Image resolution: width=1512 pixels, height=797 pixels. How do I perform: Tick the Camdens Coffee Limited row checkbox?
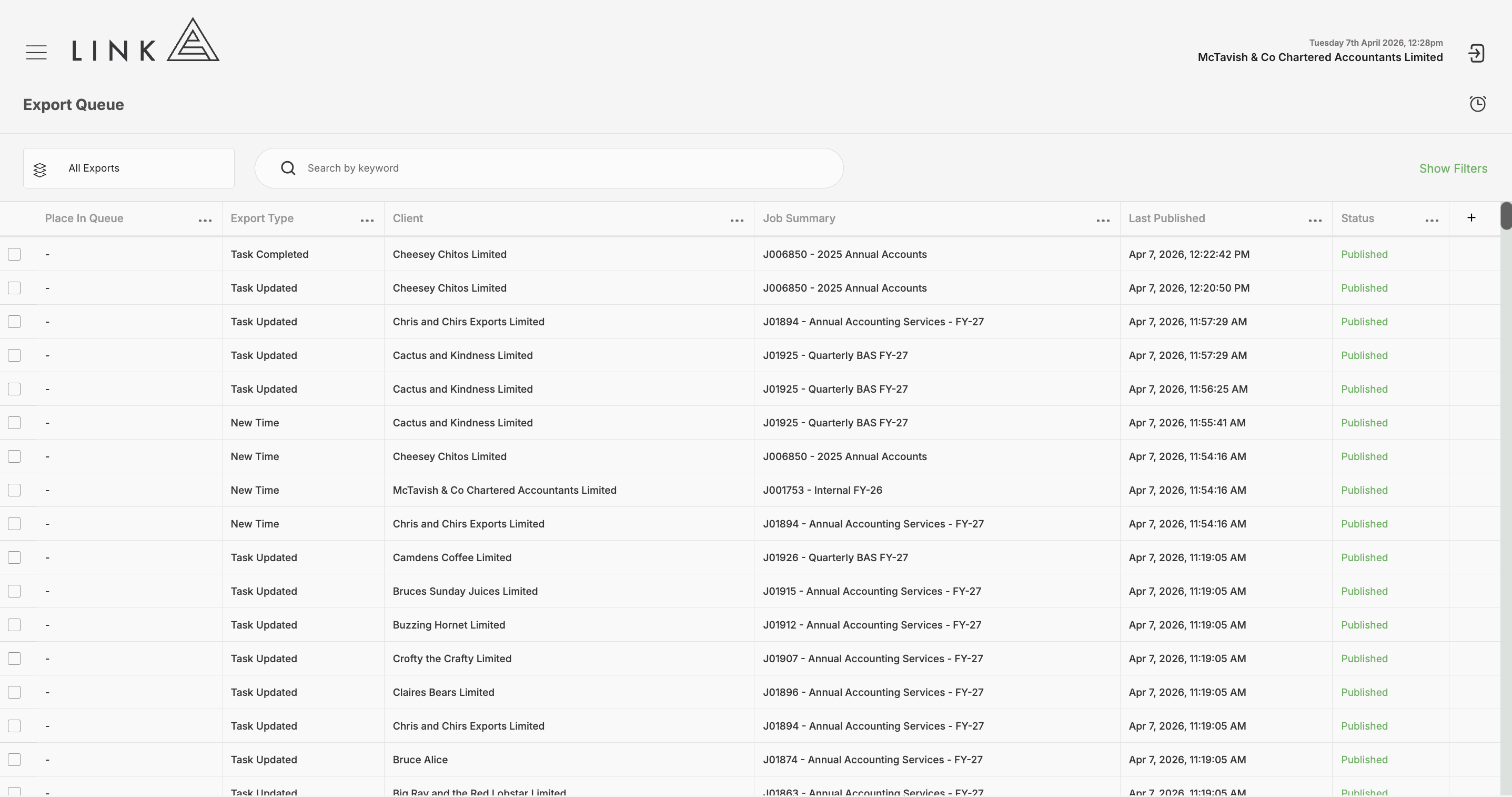click(14, 557)
